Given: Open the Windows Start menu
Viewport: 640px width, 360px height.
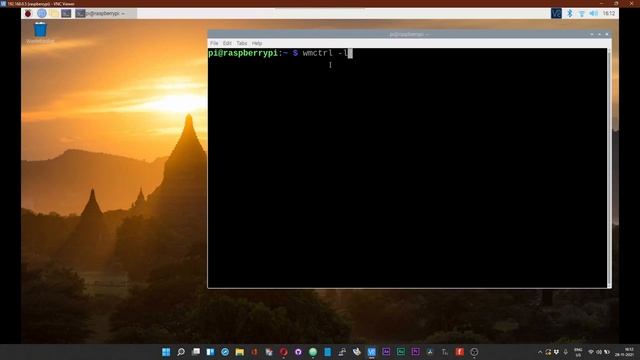Looking at the screenshot, I should 166,352.
